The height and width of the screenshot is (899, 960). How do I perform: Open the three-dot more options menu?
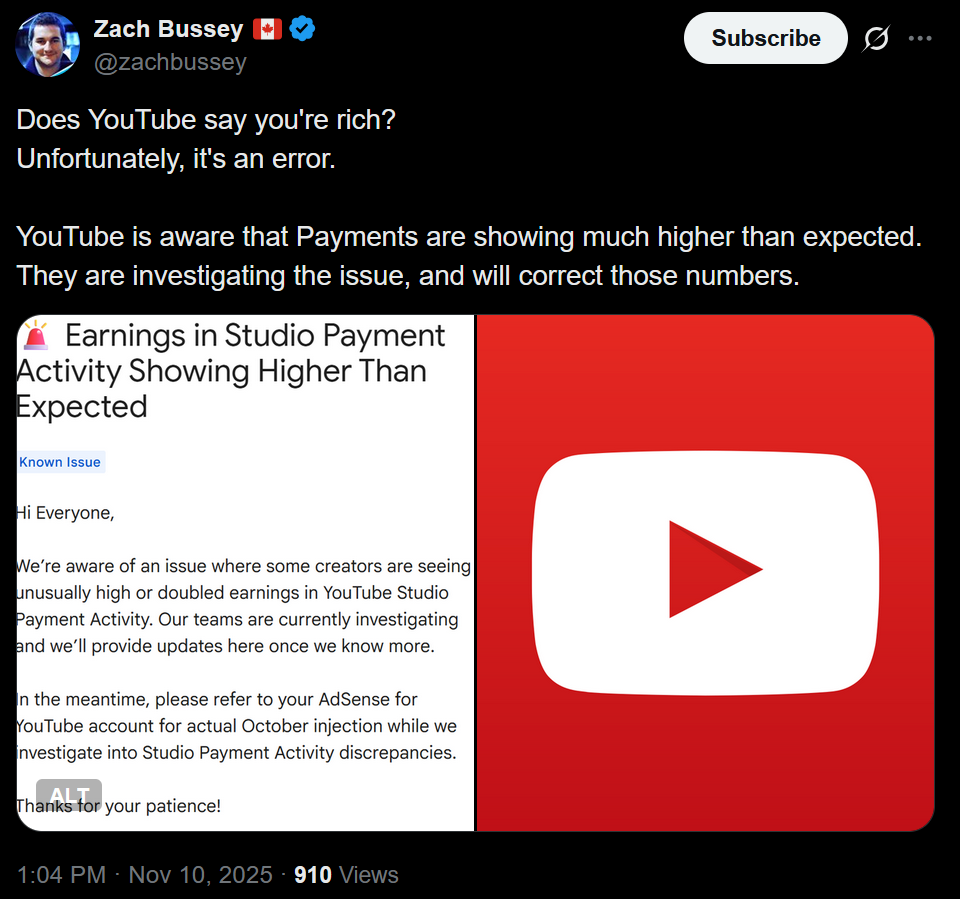[x=920, y=39]
